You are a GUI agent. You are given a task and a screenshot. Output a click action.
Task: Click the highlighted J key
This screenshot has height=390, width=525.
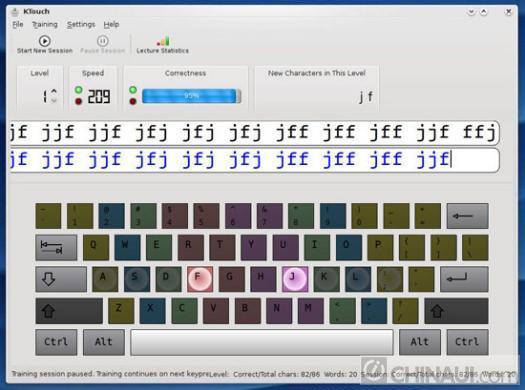coord(295,279)
